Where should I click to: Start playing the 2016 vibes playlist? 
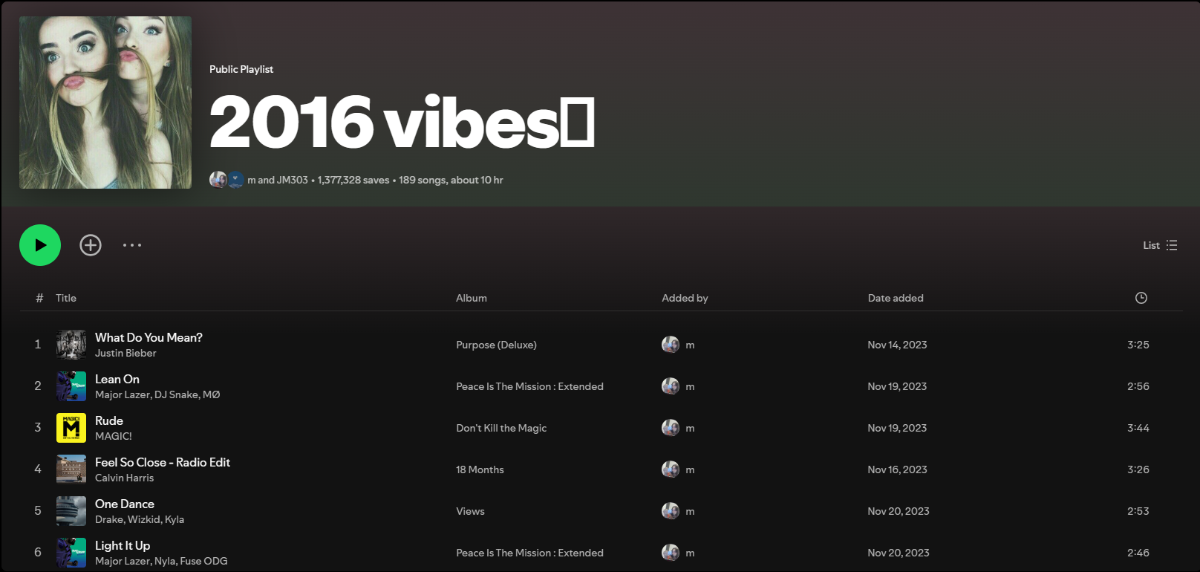pos(40,245)
